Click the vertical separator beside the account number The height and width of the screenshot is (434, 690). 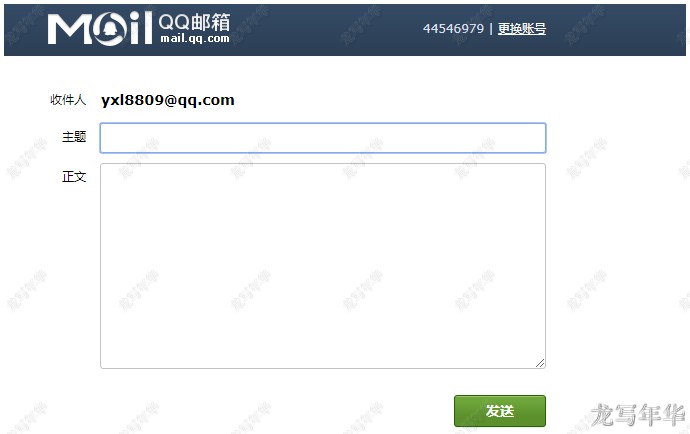tap(491, 29)
